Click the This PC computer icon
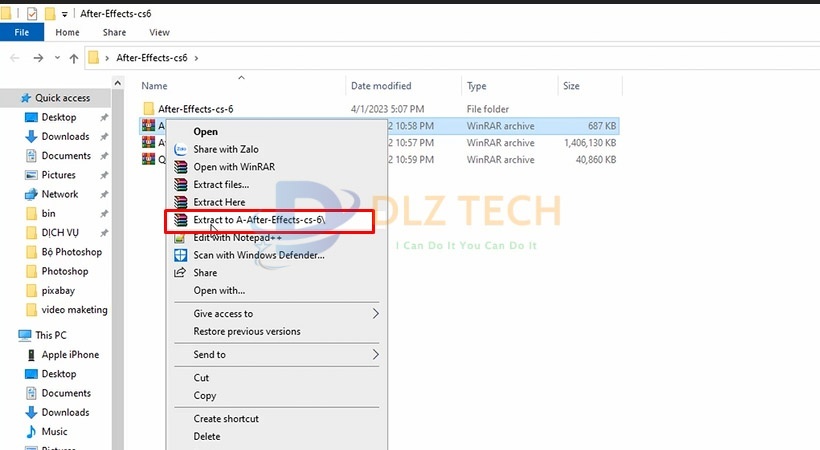The width and height of the screenshot is (820, 450). [x=25, y=335]
